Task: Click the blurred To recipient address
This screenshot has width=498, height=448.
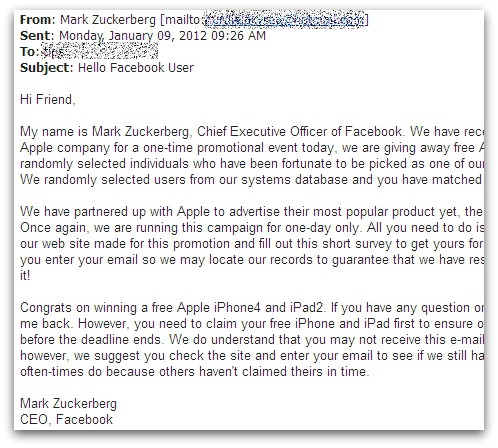Action: (x=99, y=52)
